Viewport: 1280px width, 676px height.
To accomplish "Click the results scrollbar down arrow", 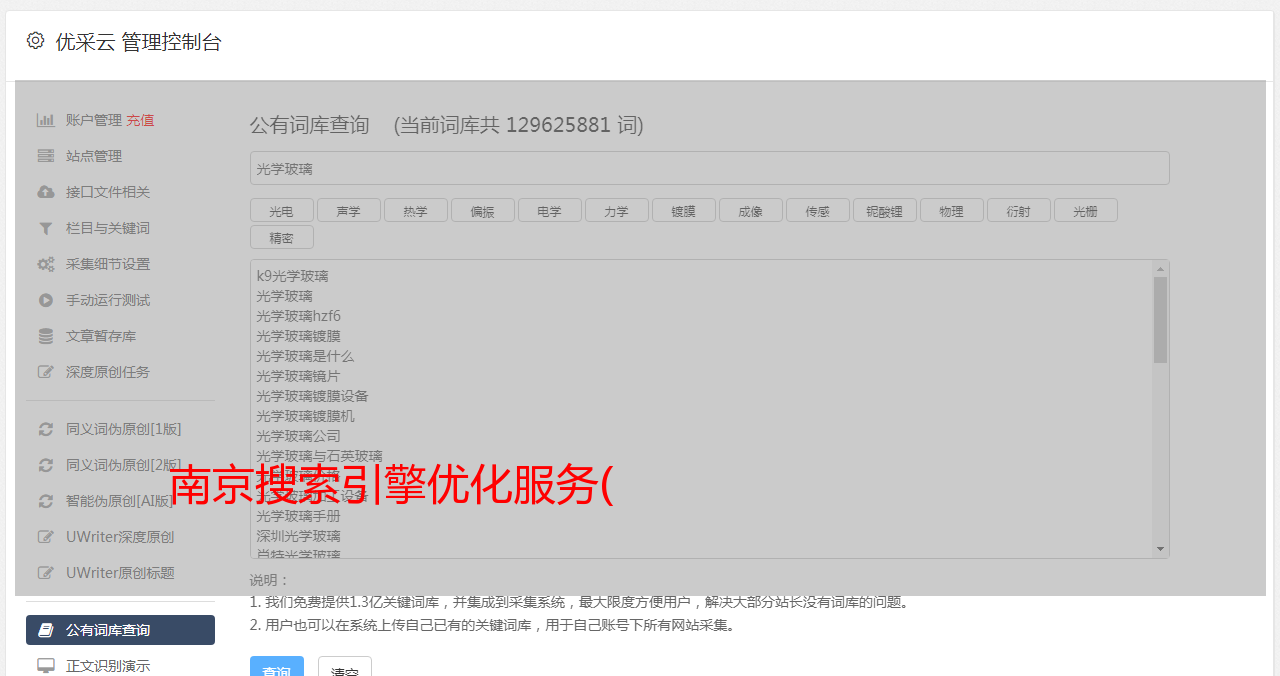I will 1160,549.
